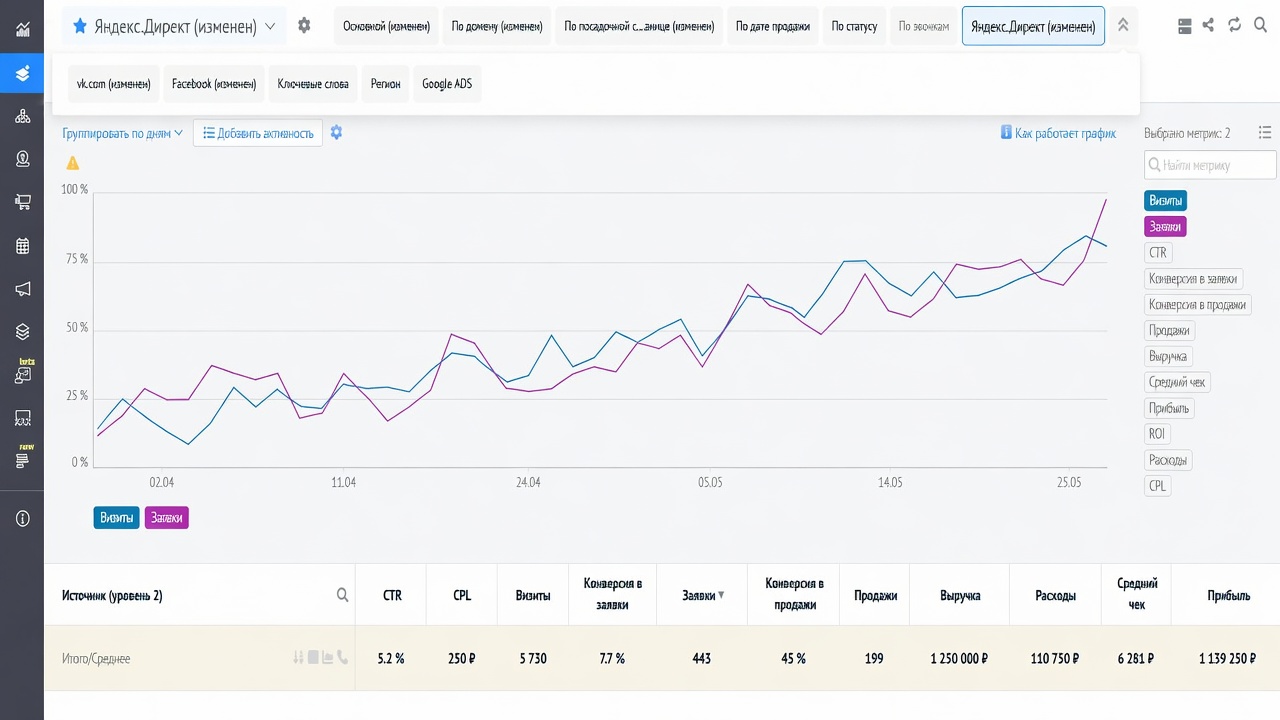
Task: Open the search magnifier in top-right corner
Action: tap(1261, 26)
